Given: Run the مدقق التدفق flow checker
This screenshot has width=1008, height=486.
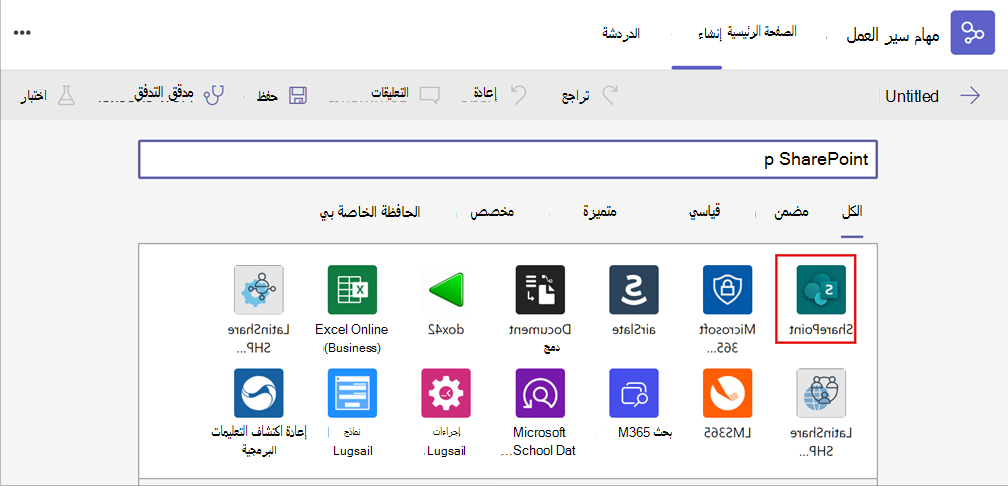Looking at the screenshot, I should pos(180,94).
